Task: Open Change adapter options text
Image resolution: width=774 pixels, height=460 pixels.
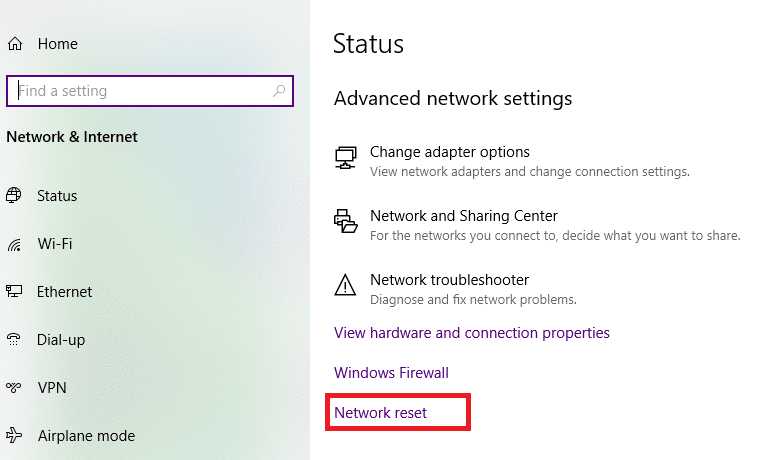Action: tap(449, 152)
